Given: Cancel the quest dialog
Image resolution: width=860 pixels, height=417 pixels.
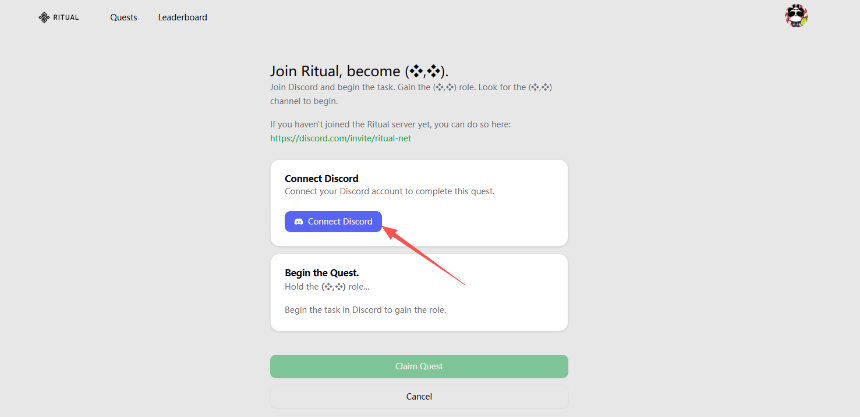Looking at the screenshot, I should 418,396.
